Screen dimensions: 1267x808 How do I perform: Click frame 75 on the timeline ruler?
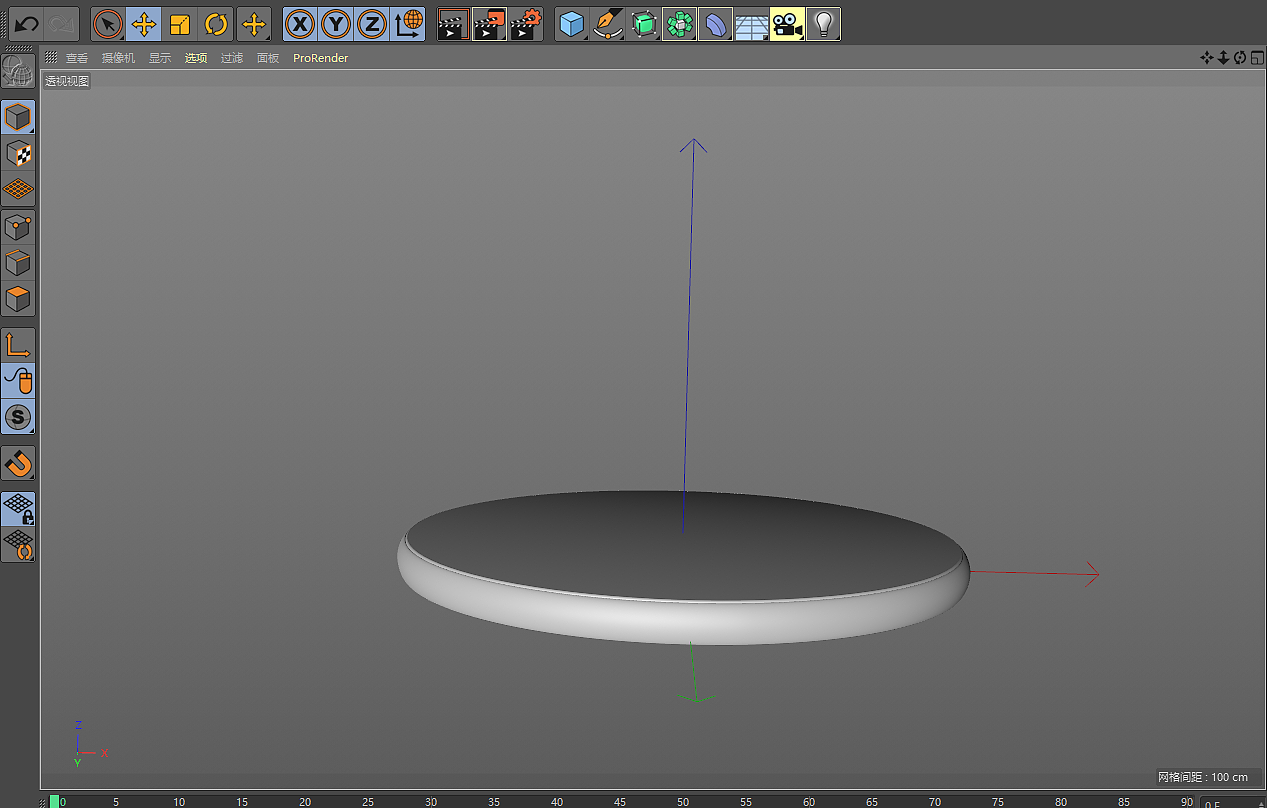[x=998, y=802]
